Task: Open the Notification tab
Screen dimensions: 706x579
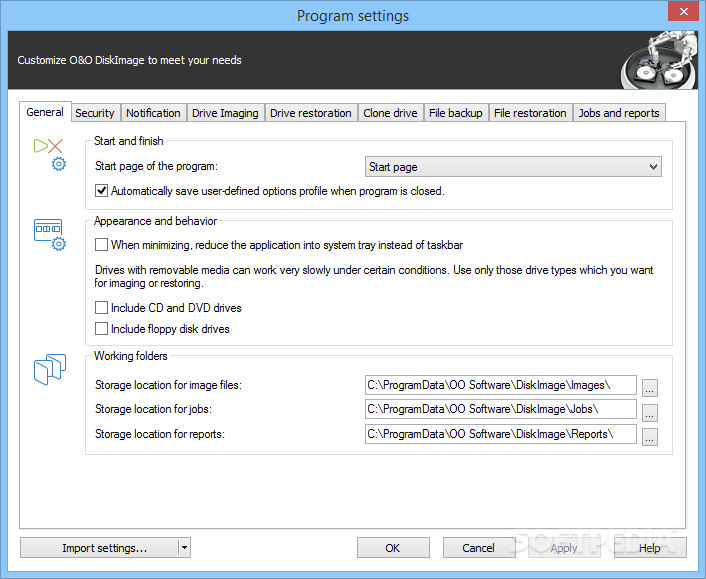Action: pyautogui.click(x=153, y=113)
